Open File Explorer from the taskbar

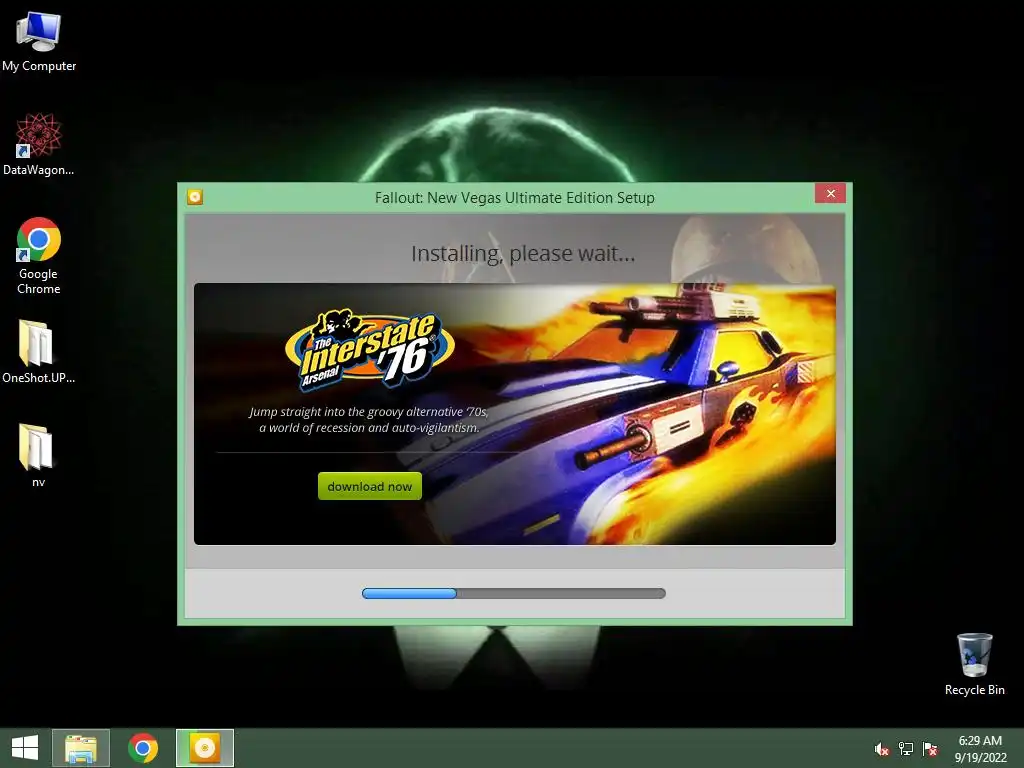(x=81, y=748)
